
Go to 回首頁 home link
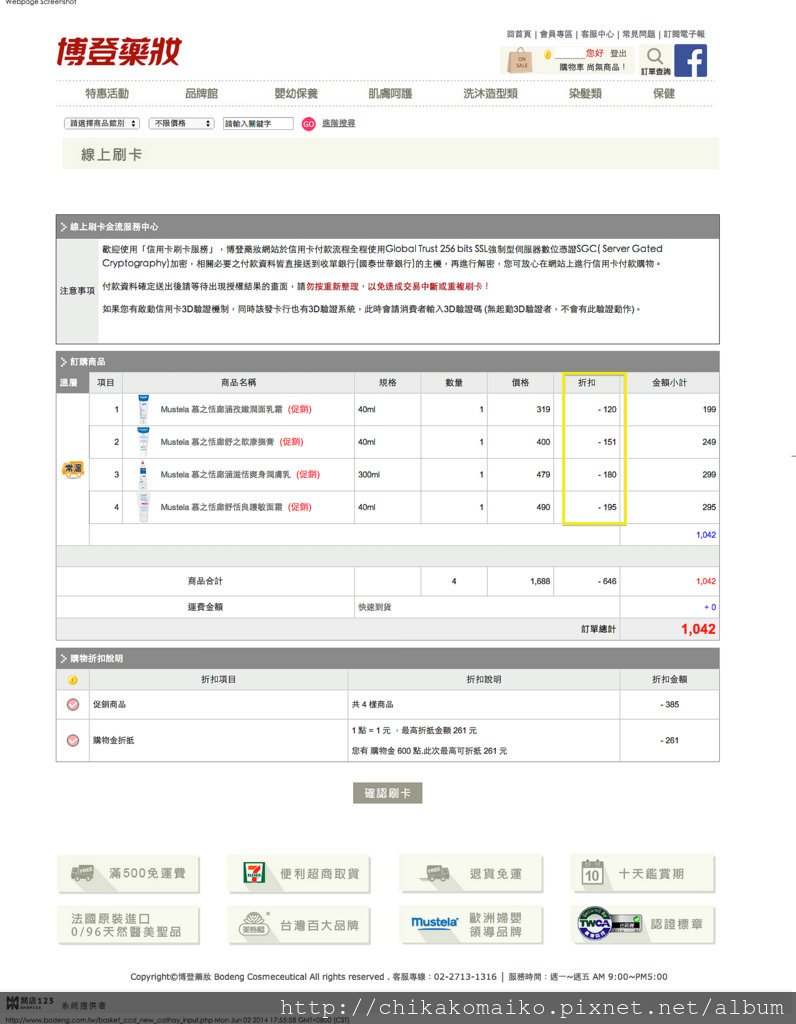point(519,34)
